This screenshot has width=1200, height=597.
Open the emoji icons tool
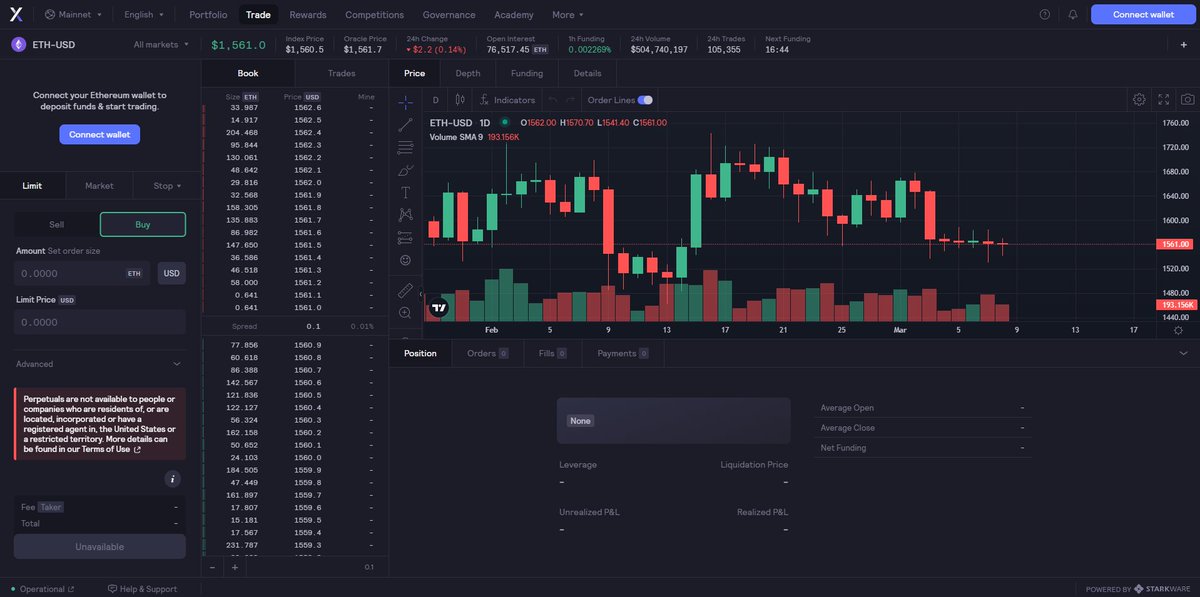[x=405, y=260]
